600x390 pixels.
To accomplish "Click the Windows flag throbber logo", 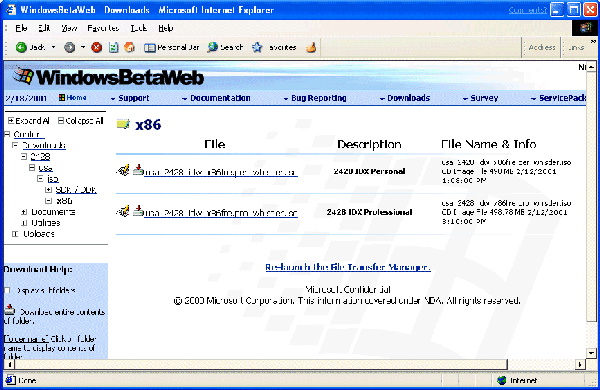I will point(585,28).
